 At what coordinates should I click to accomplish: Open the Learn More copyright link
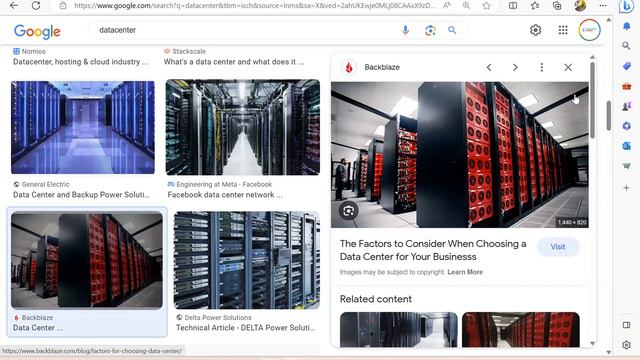coord(465,272)
